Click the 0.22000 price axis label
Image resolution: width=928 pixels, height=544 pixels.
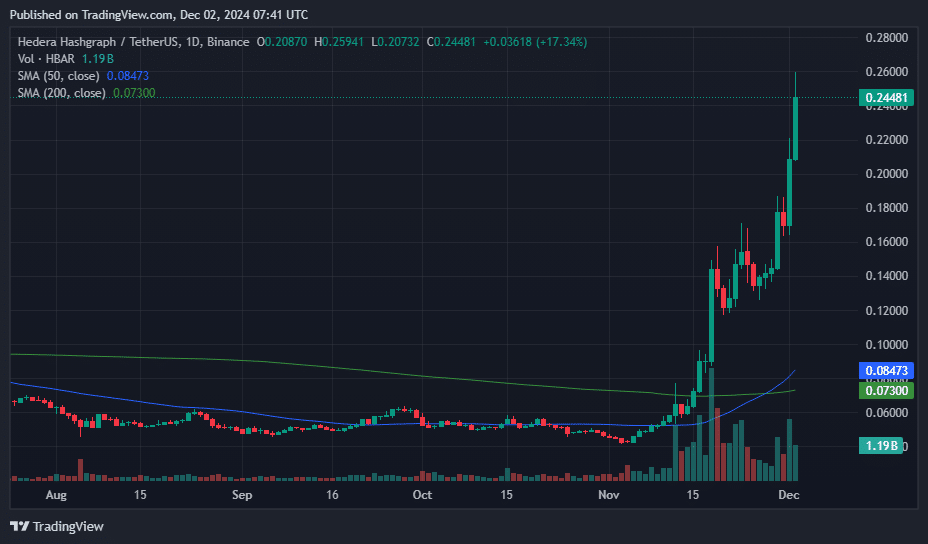tap(887, 140)
